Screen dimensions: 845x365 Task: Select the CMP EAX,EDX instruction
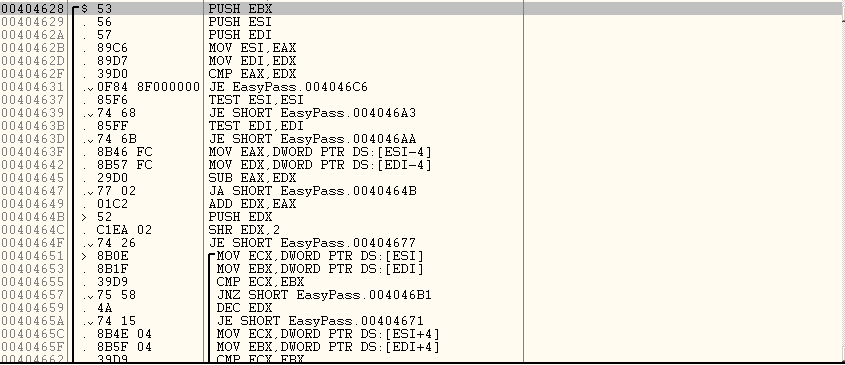pyautogui.click(x=252, y=74)
